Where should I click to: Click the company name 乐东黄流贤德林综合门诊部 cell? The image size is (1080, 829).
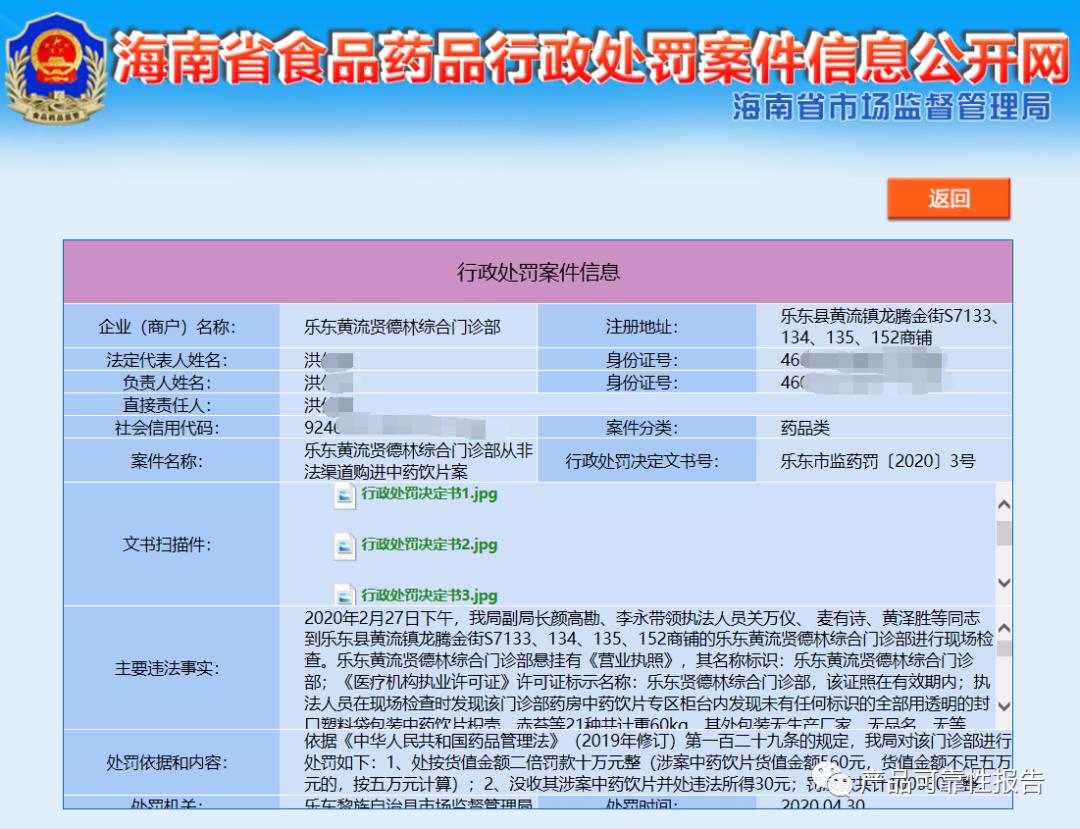pyautogui.click(x=402, y=326)
